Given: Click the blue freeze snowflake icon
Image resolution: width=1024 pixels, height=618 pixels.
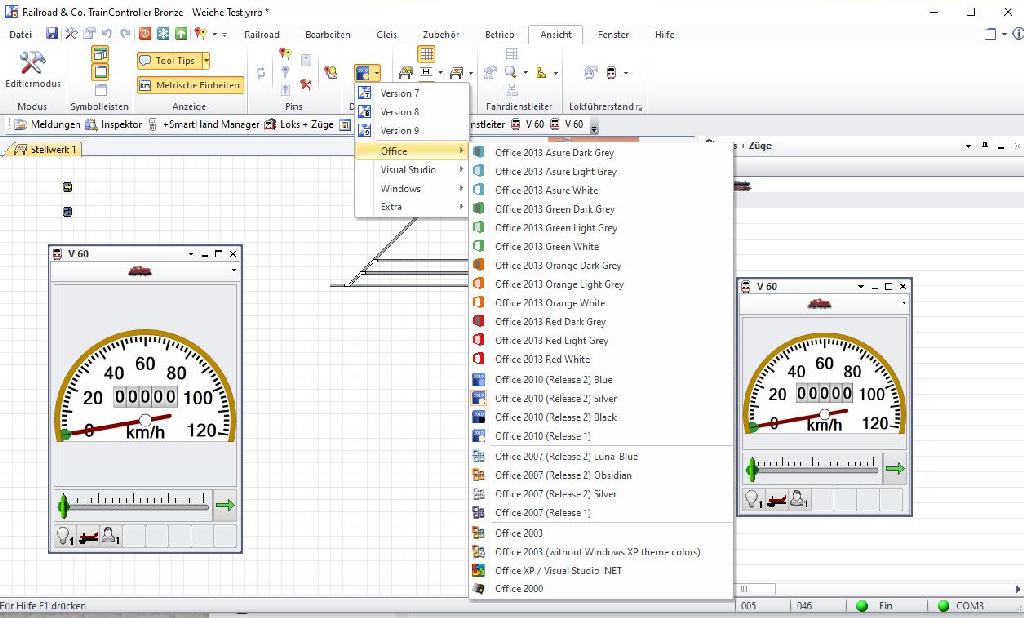Looking at the screenshot, I should click(x=163, y=34).
